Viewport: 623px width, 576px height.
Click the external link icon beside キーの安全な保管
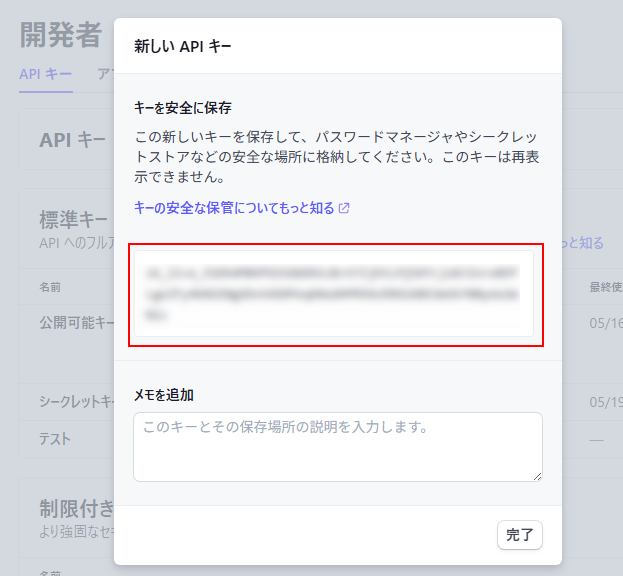(345, 208)
